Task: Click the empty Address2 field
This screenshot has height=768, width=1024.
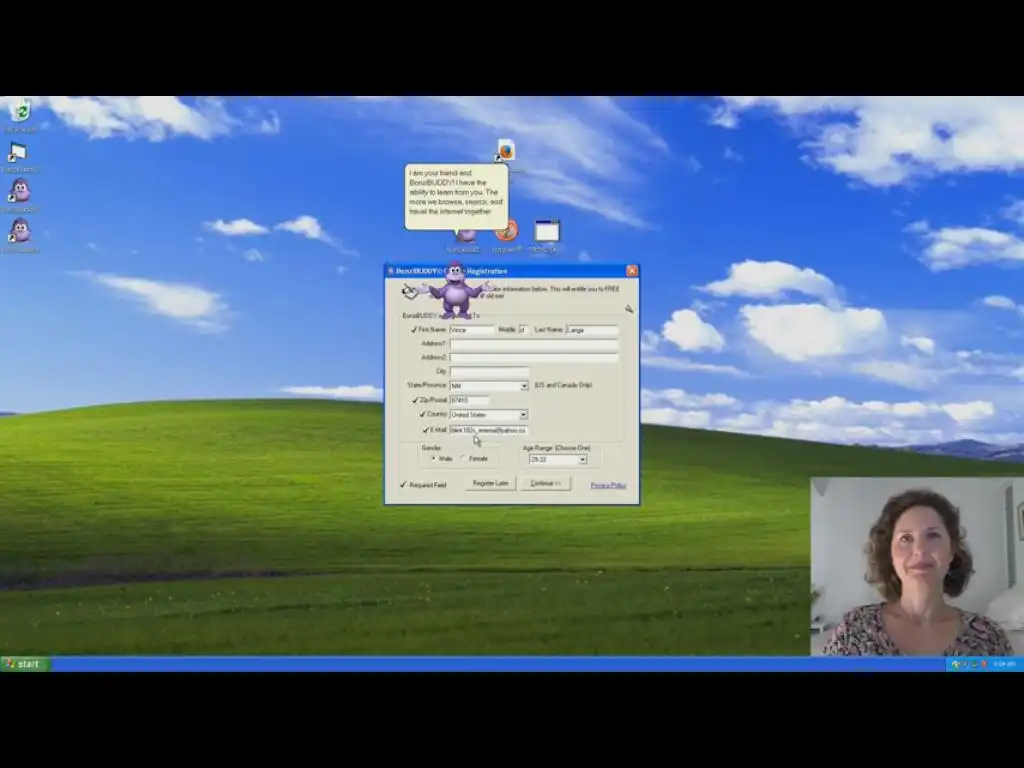Action: click(x=534, y=358)
